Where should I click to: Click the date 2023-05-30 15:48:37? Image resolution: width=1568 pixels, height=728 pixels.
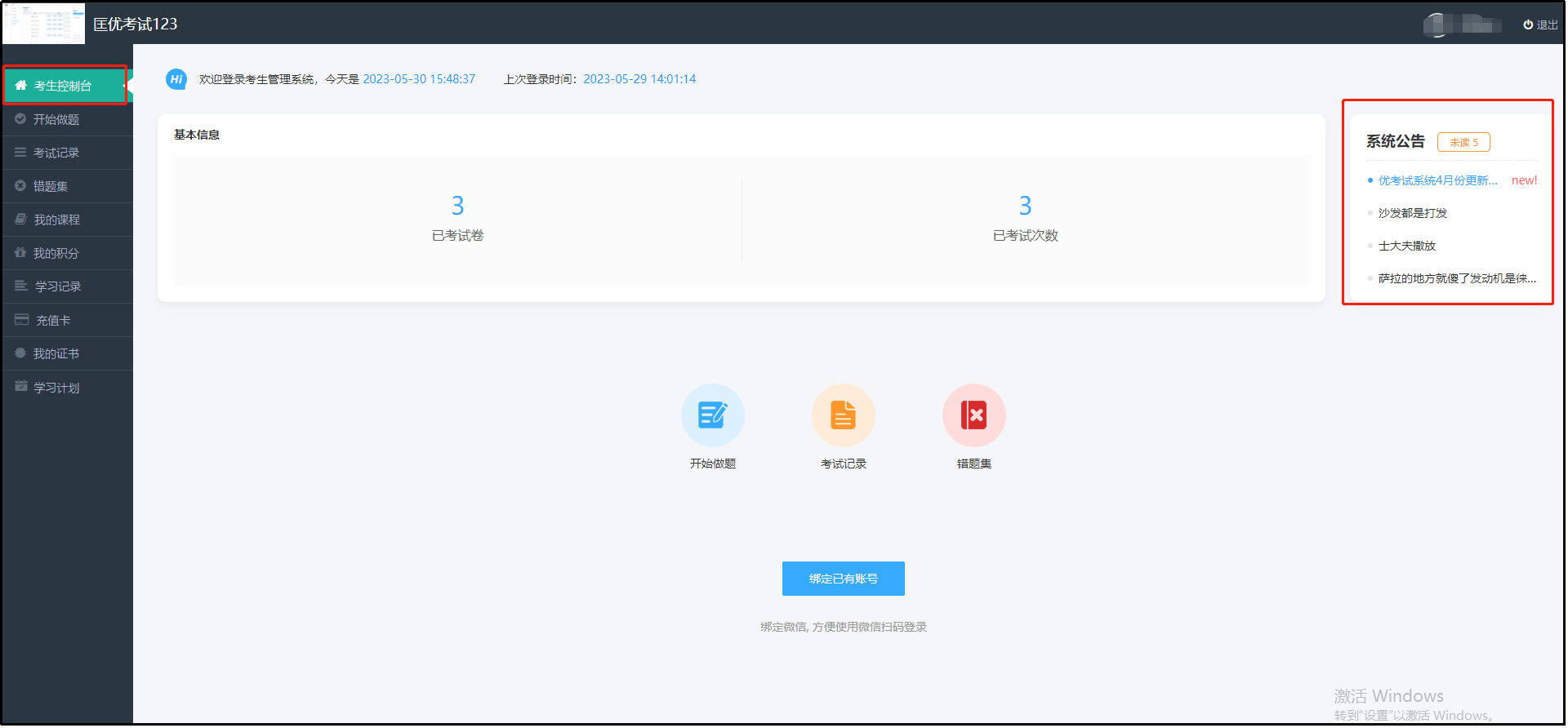(419, 79)
